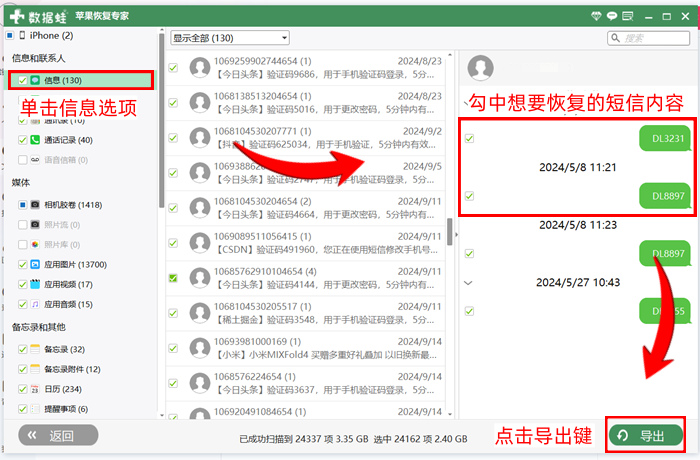The image size is (700, 460).
Task: Click the 提醒事项 reminders icon
Action: (35, 409)
